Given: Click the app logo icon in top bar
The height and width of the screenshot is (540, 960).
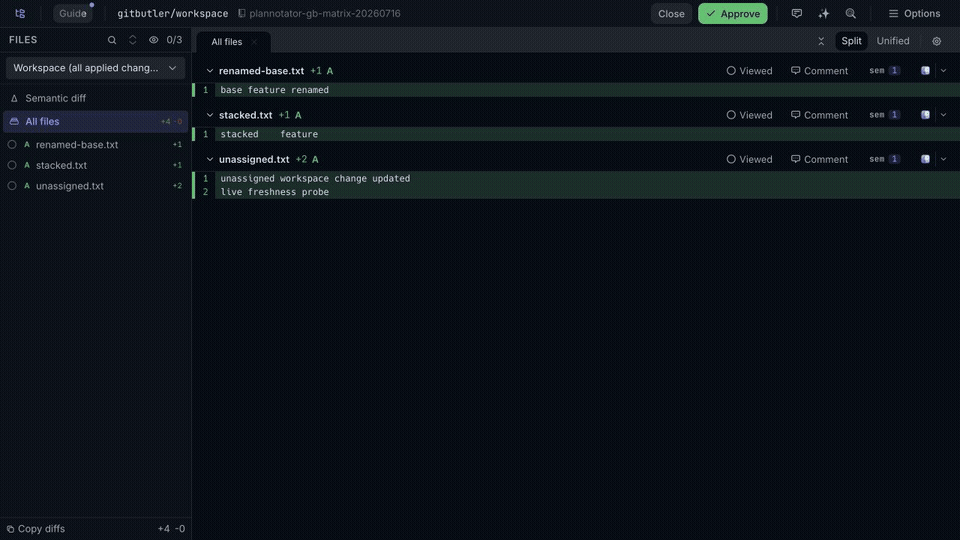Looking at the screenshot, I should [x=20, y=13].
